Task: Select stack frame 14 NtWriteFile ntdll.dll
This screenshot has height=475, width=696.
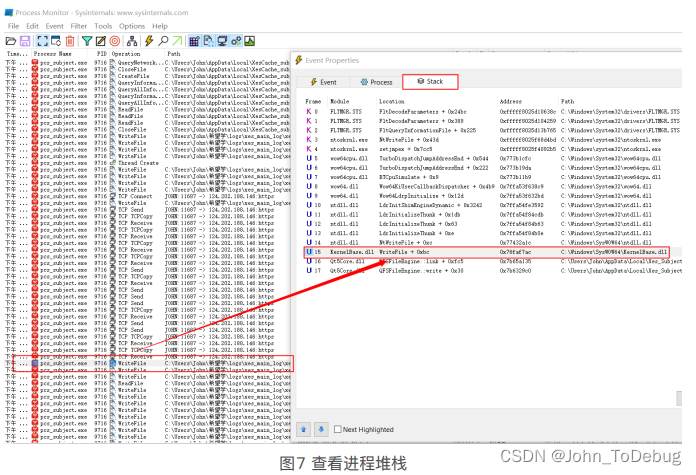Action: [493, 242]
